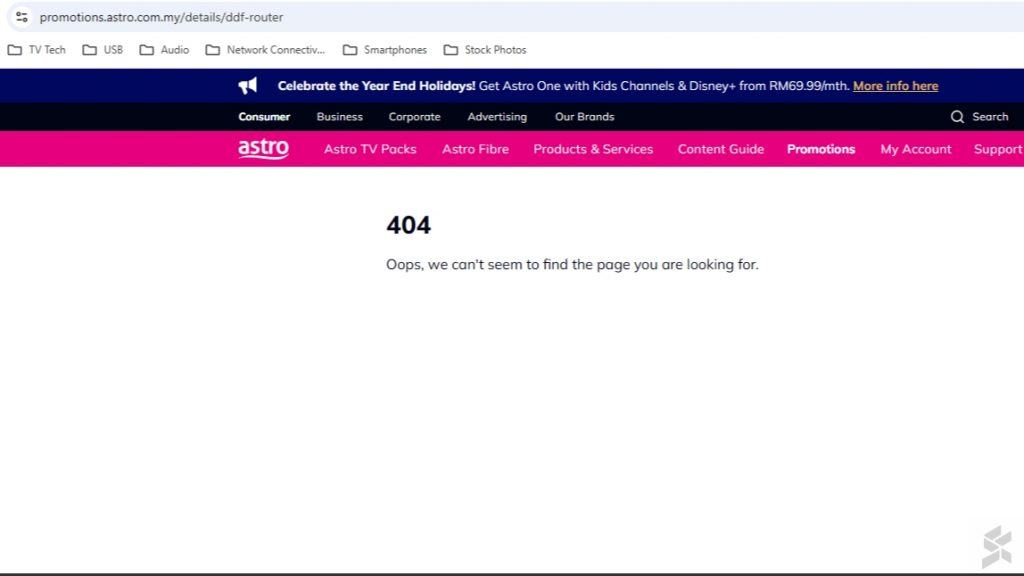Click the 'More info here' link
Viewport: 1024px width, 576px height.
tap(895, 86)
